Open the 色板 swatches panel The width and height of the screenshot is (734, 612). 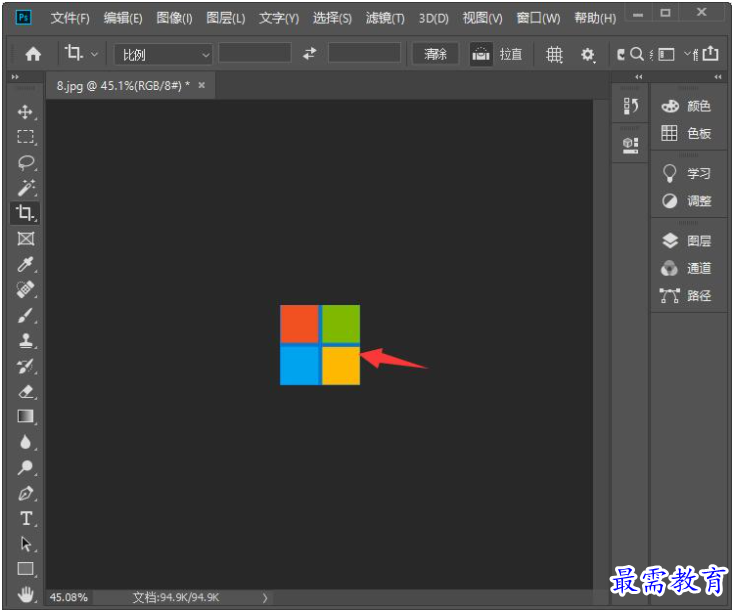(687, 133)
